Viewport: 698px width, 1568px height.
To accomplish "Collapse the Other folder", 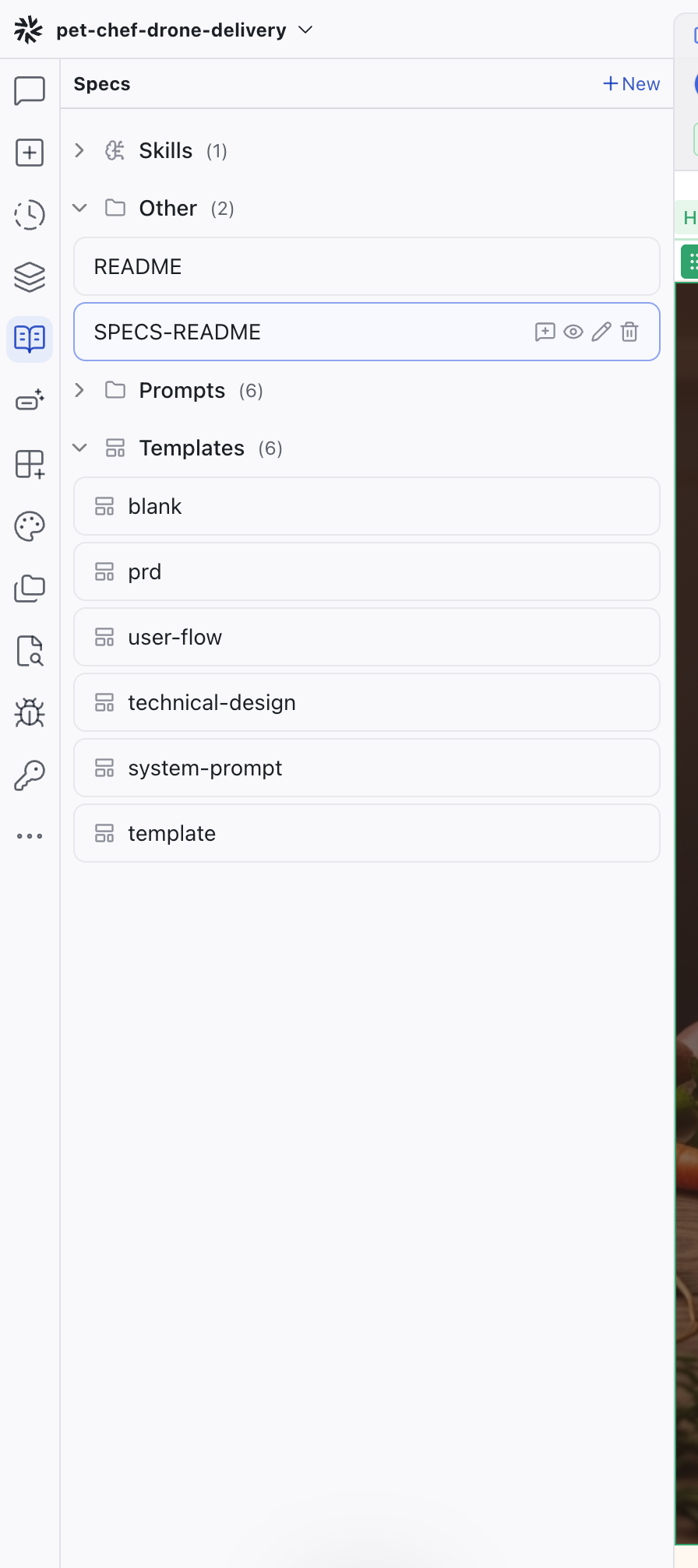I will [x=79, y=209].
